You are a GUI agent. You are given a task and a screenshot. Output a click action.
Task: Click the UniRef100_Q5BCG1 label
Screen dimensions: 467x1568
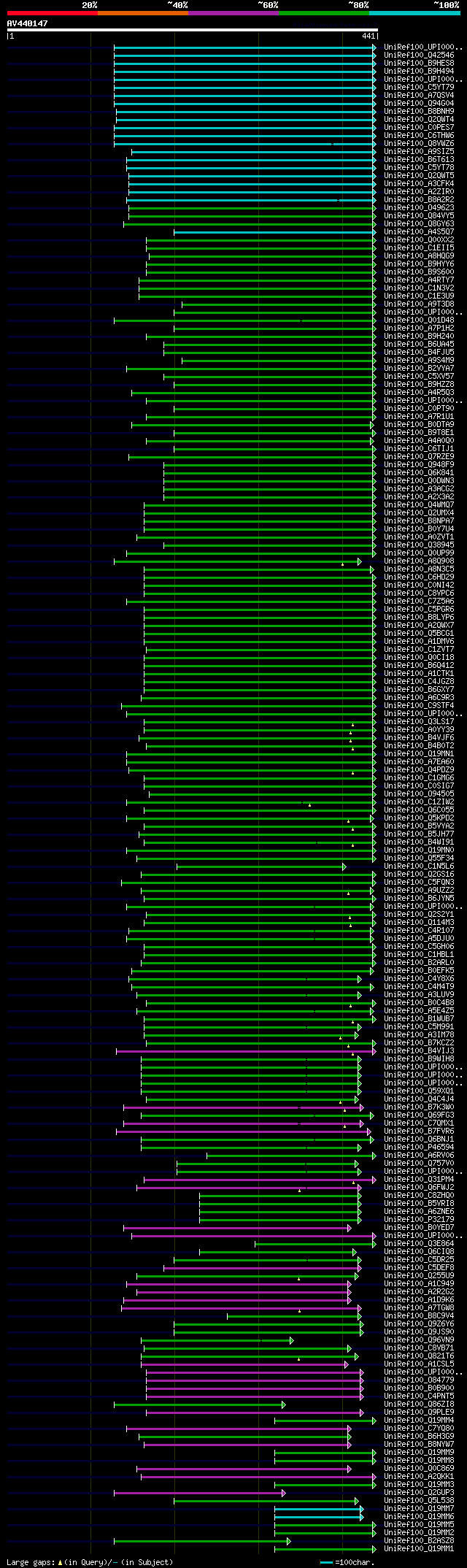(x=419, y=633)
